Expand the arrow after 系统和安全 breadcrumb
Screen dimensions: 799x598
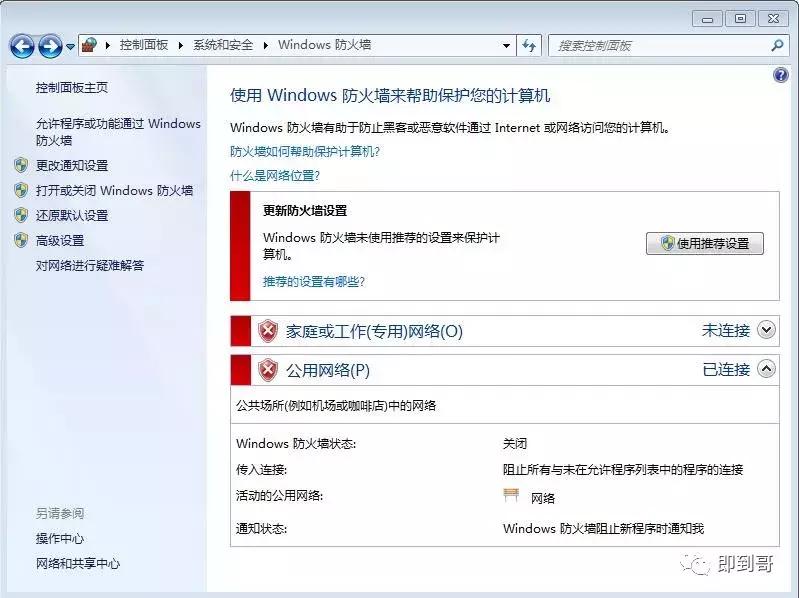(265, 45)
